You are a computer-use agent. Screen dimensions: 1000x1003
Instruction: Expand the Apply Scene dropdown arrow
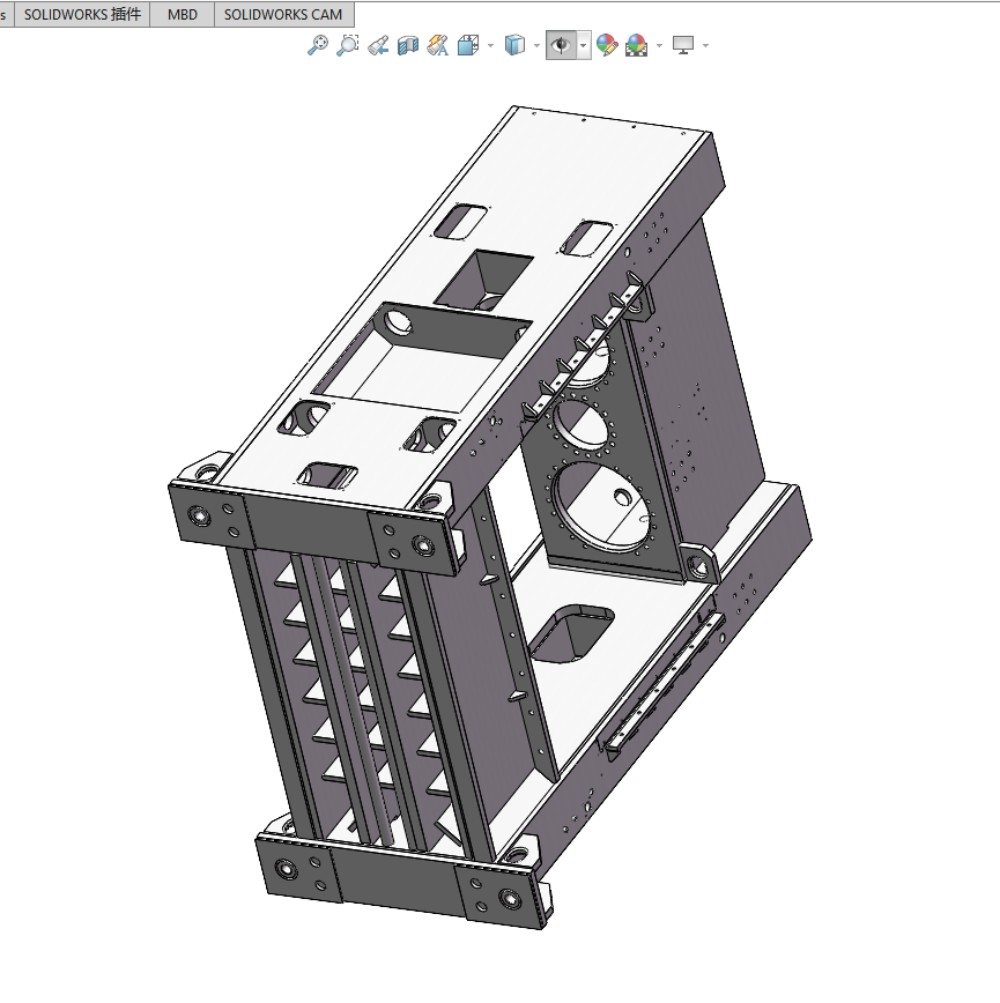tap(659, 46)
